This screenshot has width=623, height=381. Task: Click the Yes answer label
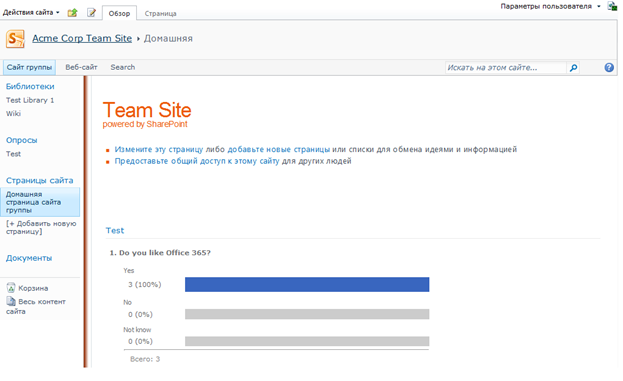coord(129,271)
